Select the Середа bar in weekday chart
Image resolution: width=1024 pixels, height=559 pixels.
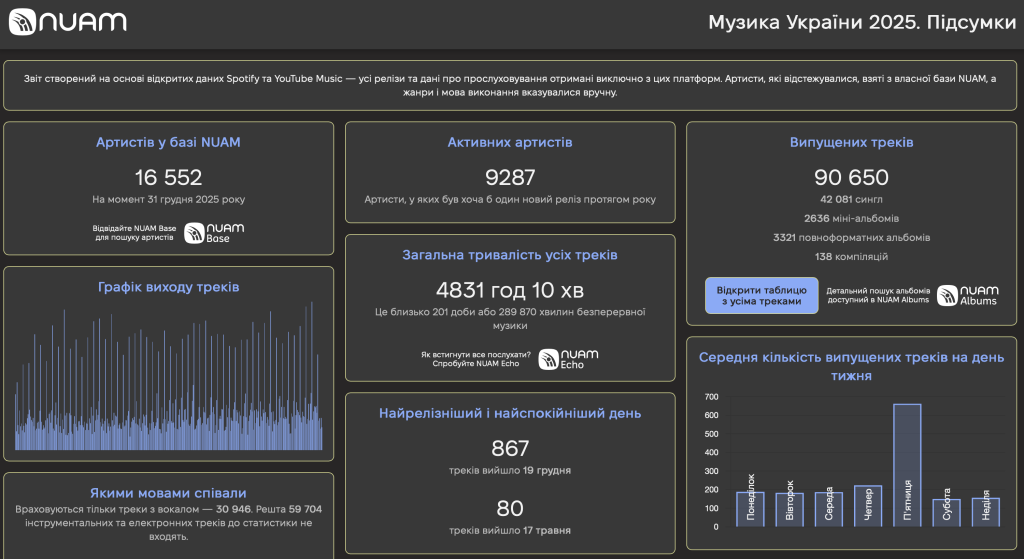pos(828,508)
